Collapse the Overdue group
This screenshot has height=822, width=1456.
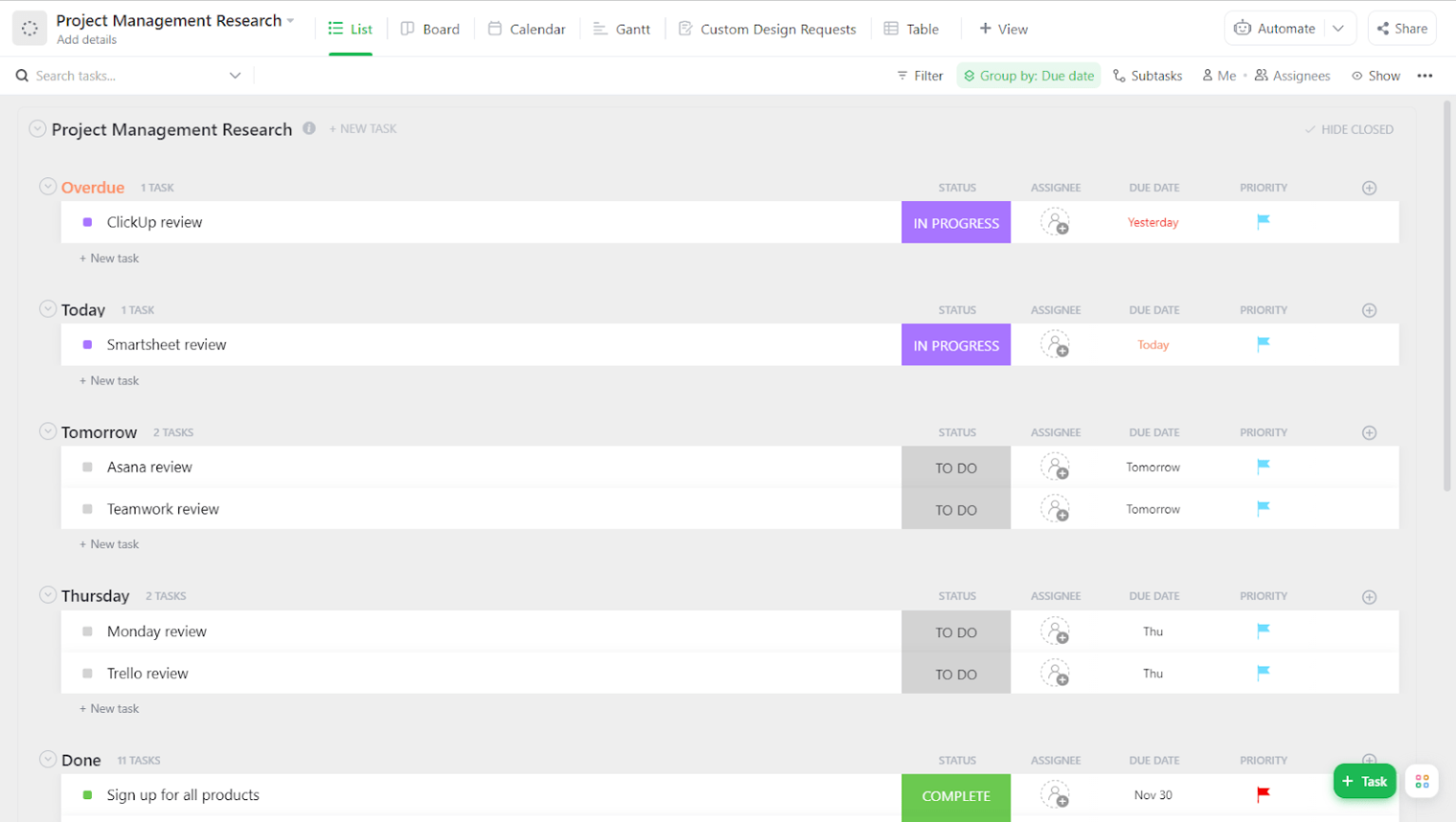point(47,186)
